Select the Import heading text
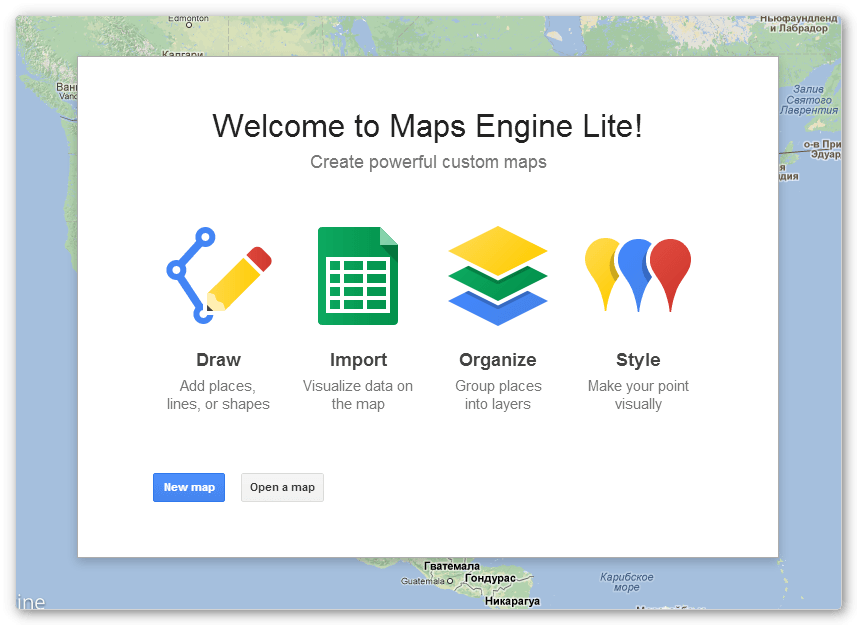This screenshot has height=625, width=857. [x=359, y=360]
